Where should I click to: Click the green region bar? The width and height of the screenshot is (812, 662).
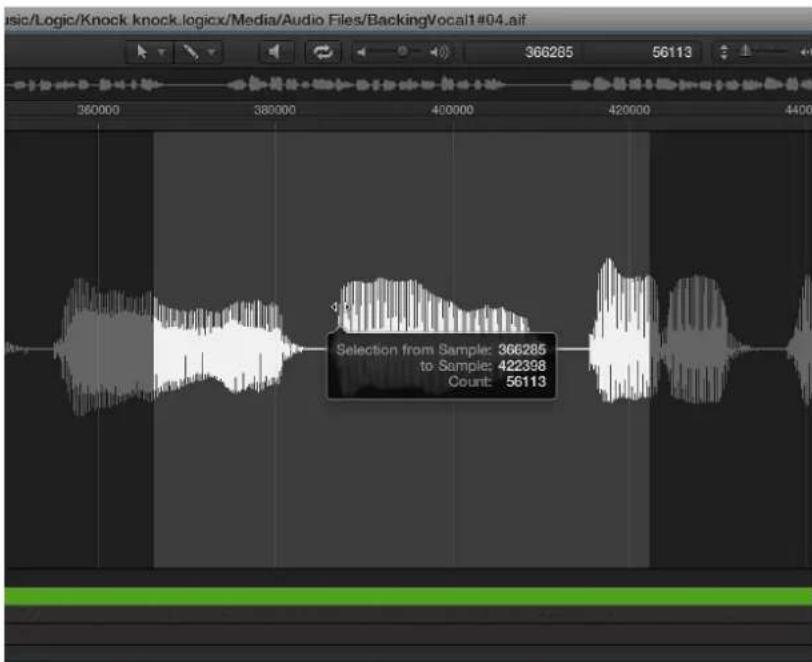(408, 597)
